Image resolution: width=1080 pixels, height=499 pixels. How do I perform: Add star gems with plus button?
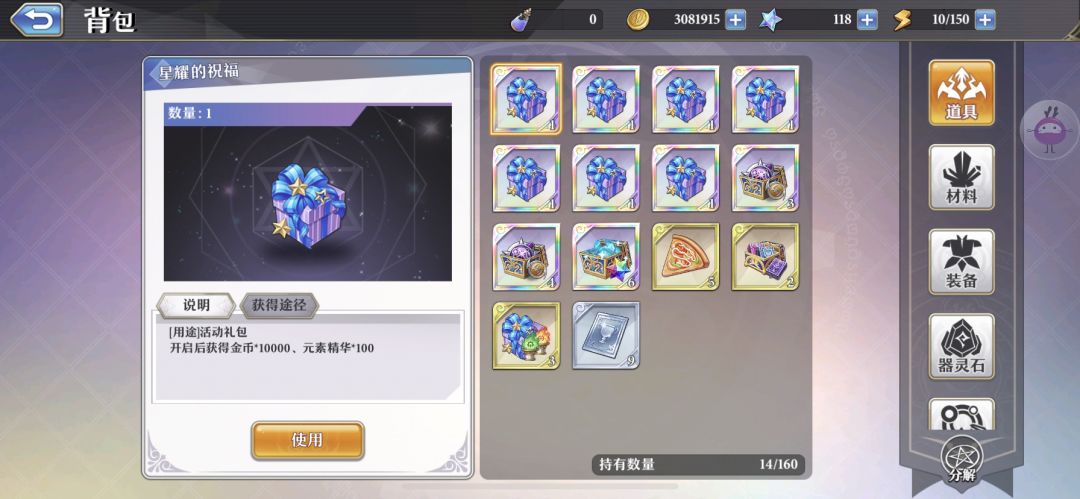click(x=866, y=19)
